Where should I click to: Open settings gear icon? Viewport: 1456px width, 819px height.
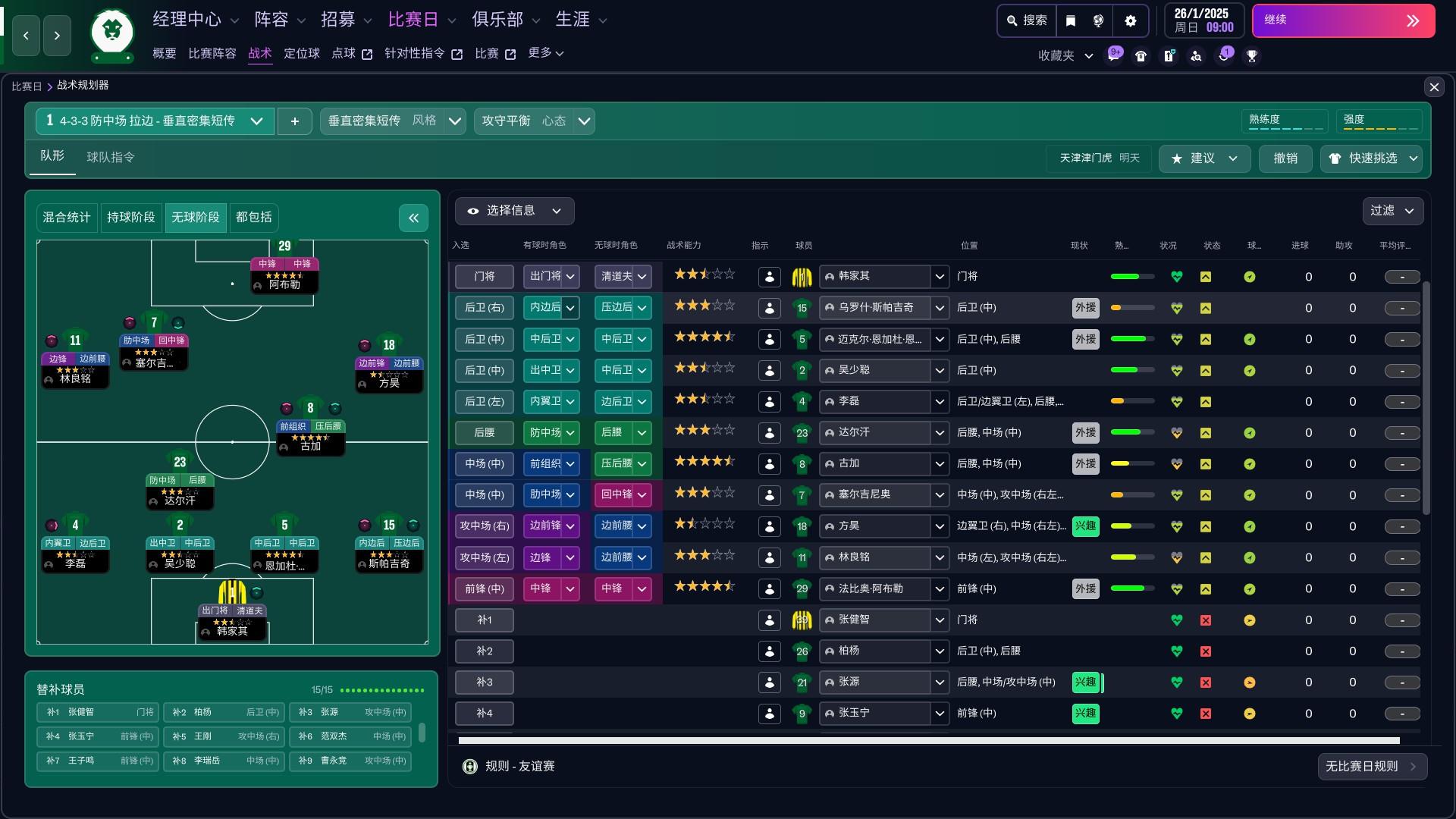[1131, 20]
